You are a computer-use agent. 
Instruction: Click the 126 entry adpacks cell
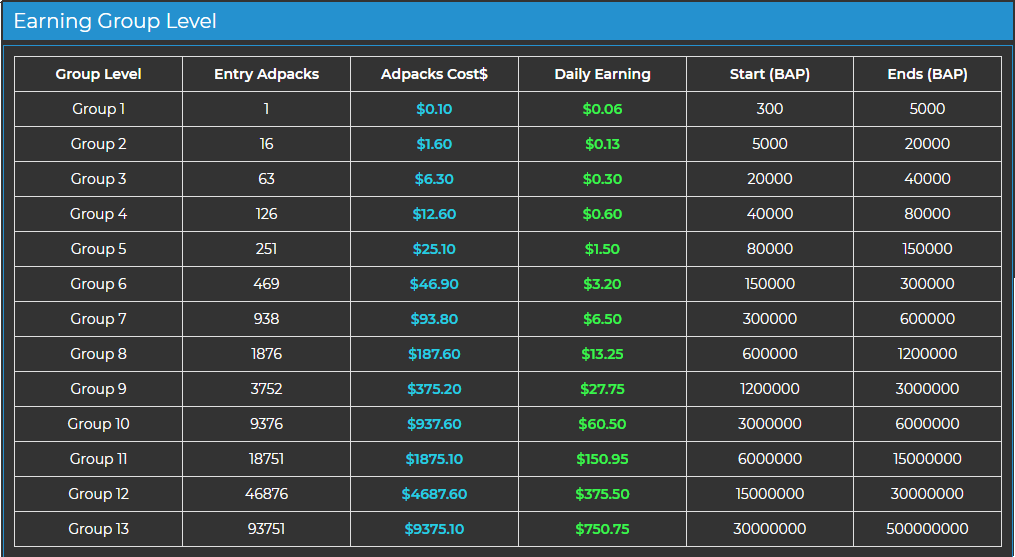[x=266, y=214]
